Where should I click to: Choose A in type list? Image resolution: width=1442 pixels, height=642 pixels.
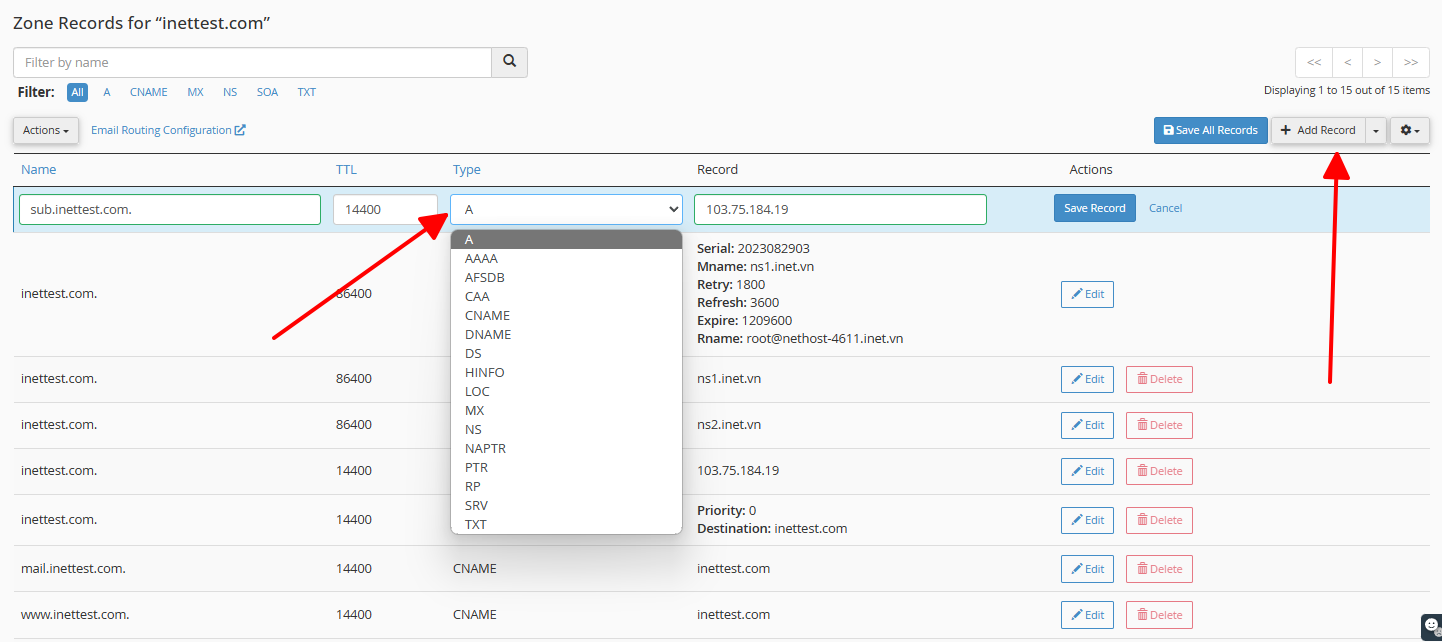(x=567, y=239)
